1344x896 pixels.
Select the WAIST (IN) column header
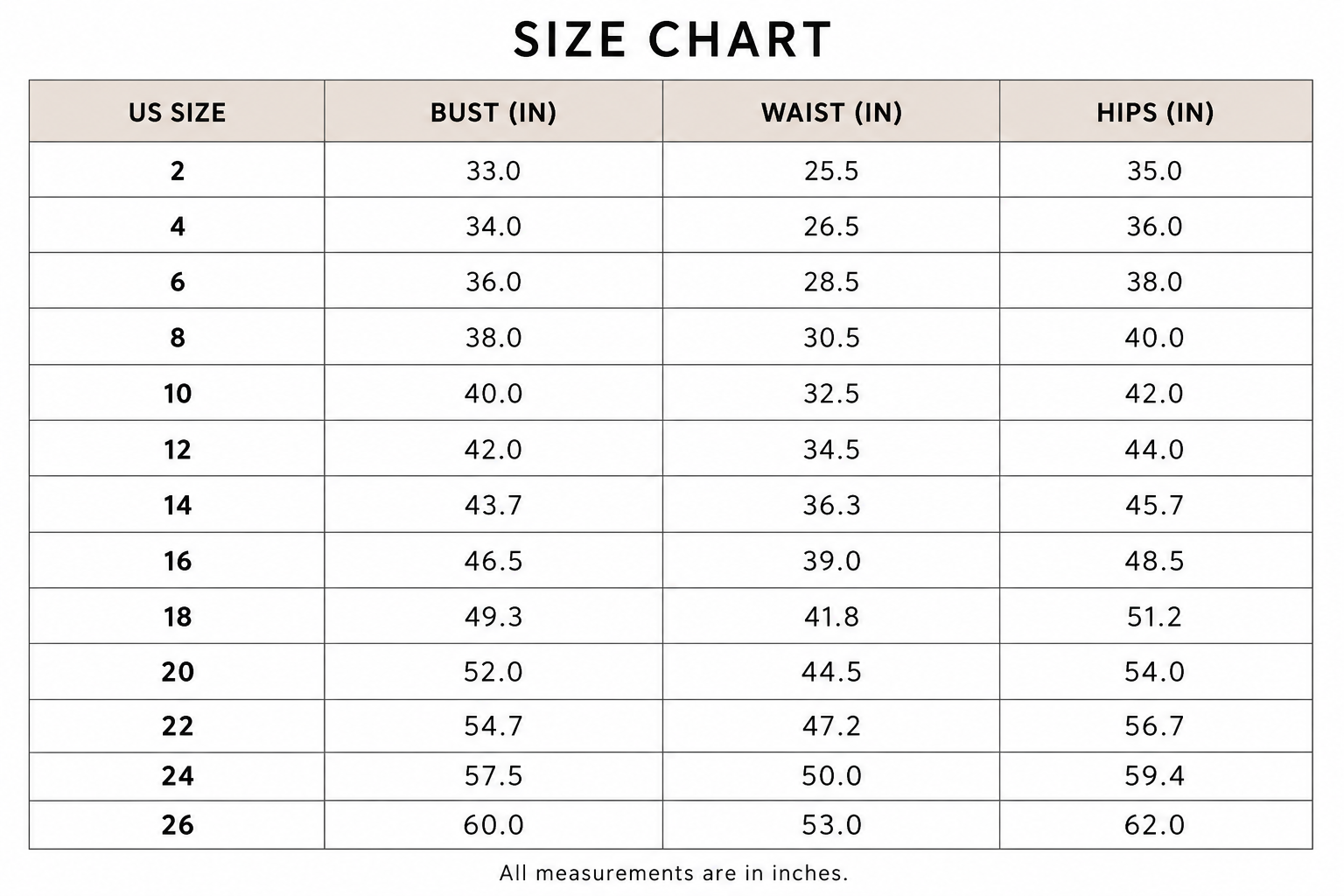[x=831, y=112]
